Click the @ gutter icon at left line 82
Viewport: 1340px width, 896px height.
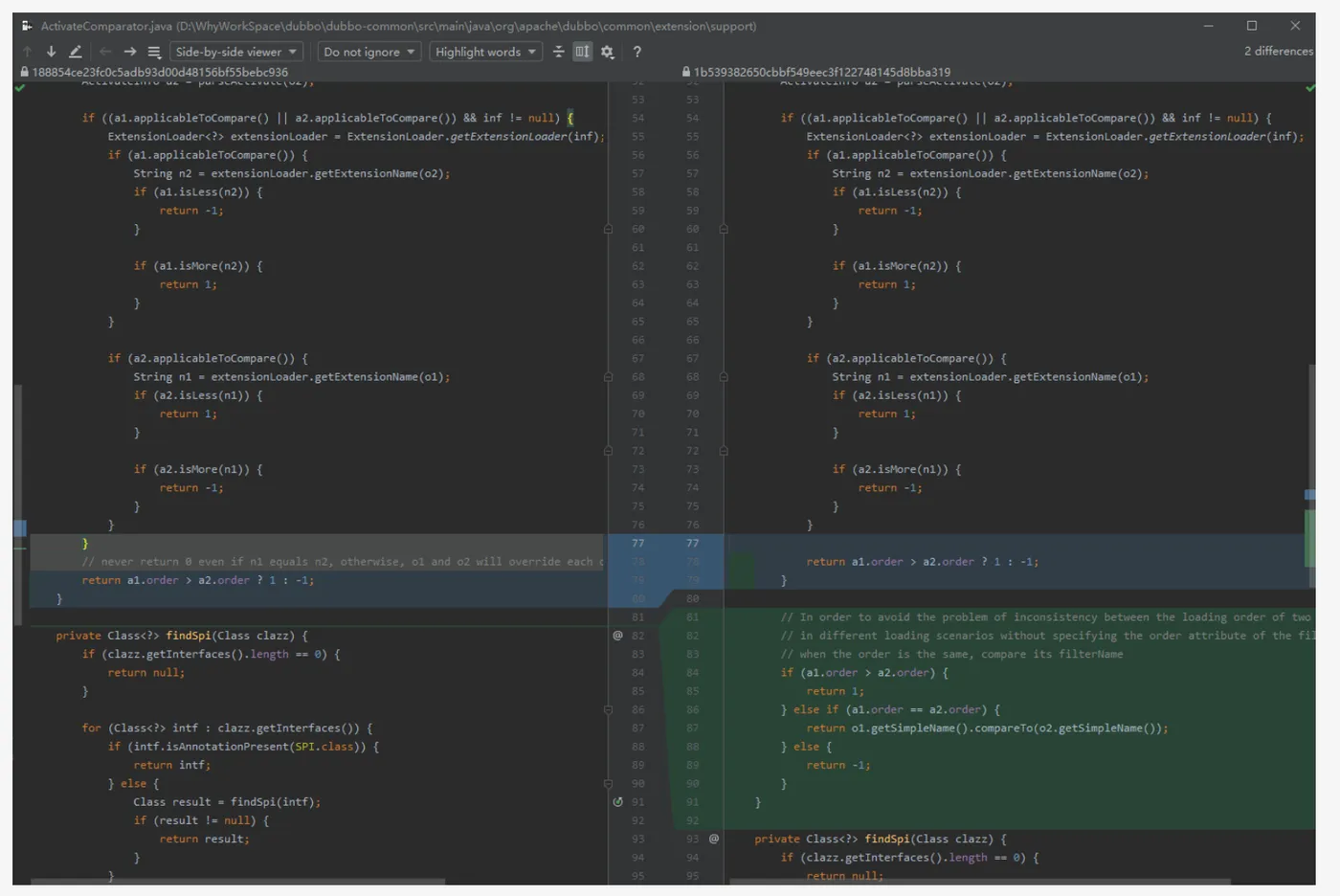pyautogui.click(x=617, y=636)
